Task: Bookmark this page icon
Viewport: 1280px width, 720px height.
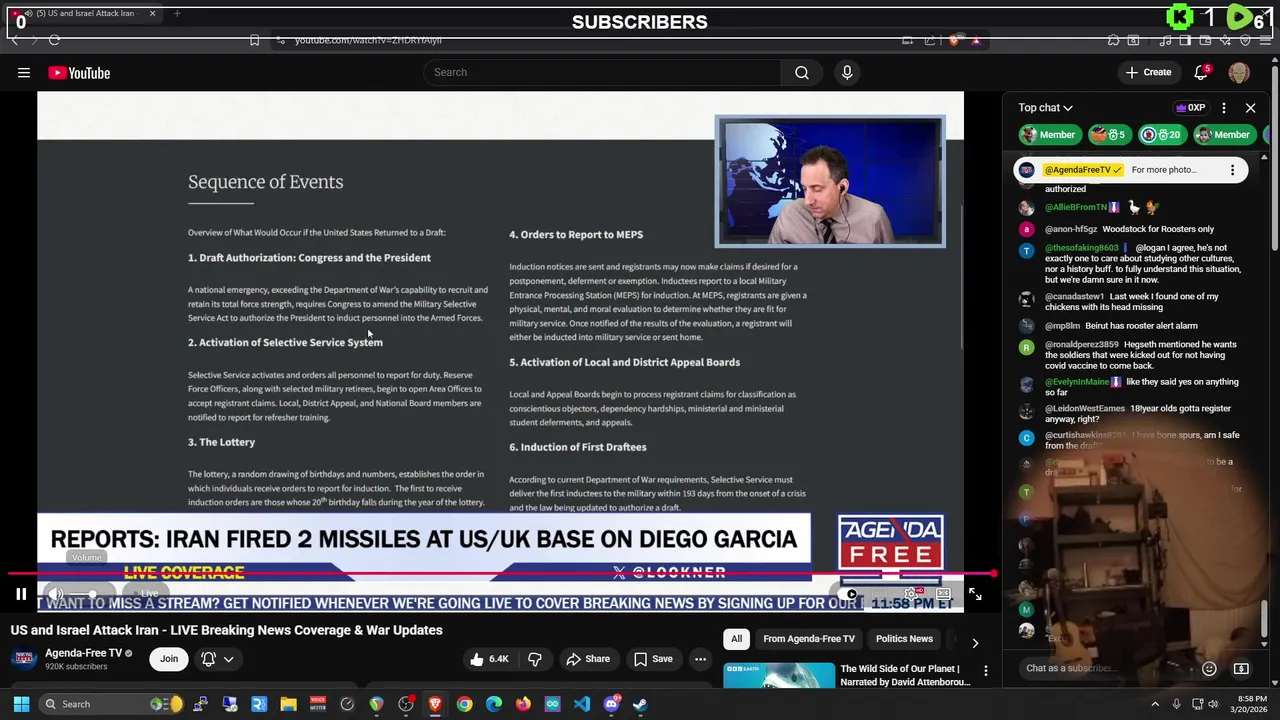Action: pyautogui.click(x=254, y=40)
